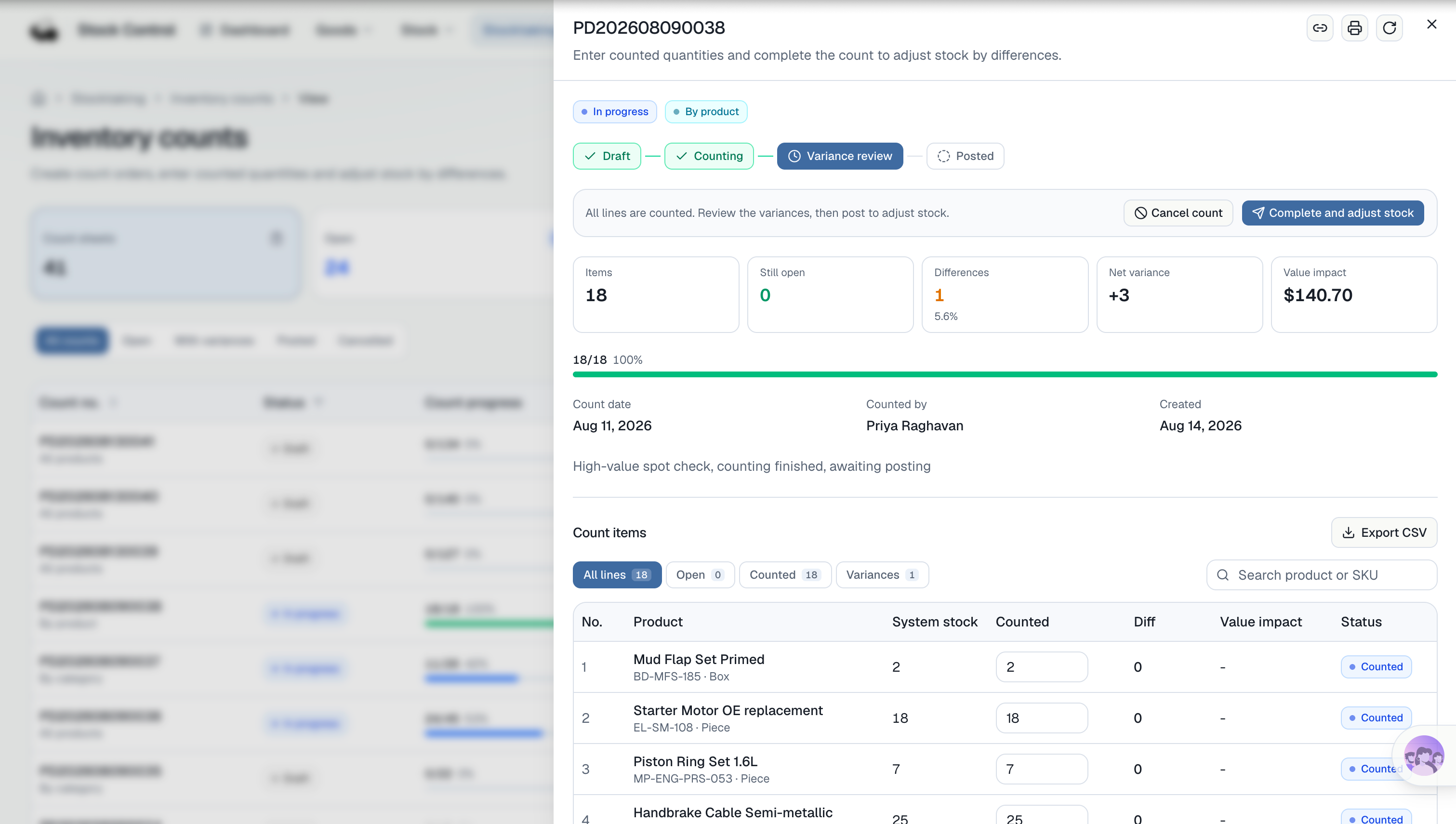Viewport: 1456px width, 824px height.
Task: Click the high-value spot check note
Action: pos(752,466)
